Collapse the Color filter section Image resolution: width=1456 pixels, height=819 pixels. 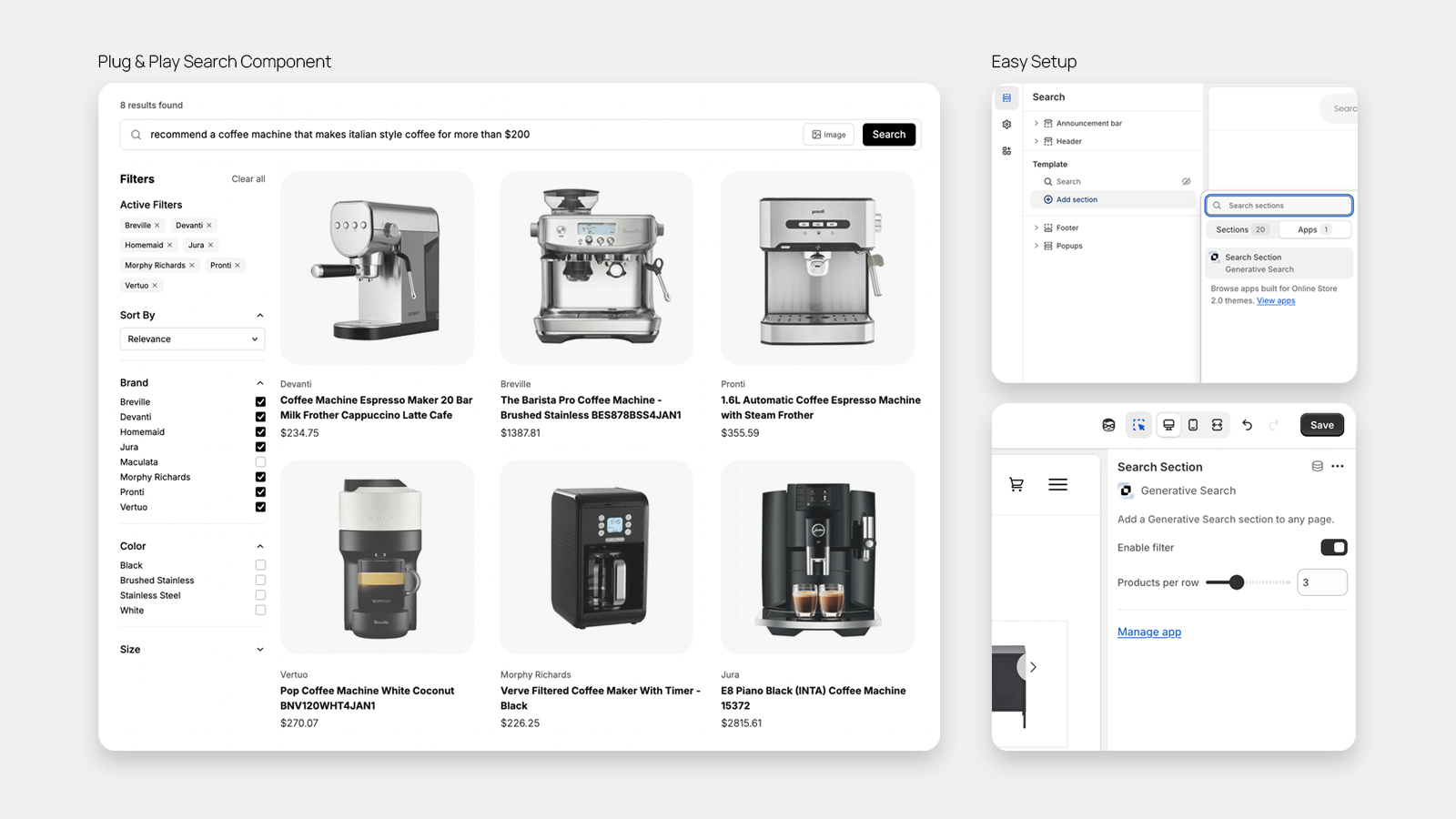point(260,546)
